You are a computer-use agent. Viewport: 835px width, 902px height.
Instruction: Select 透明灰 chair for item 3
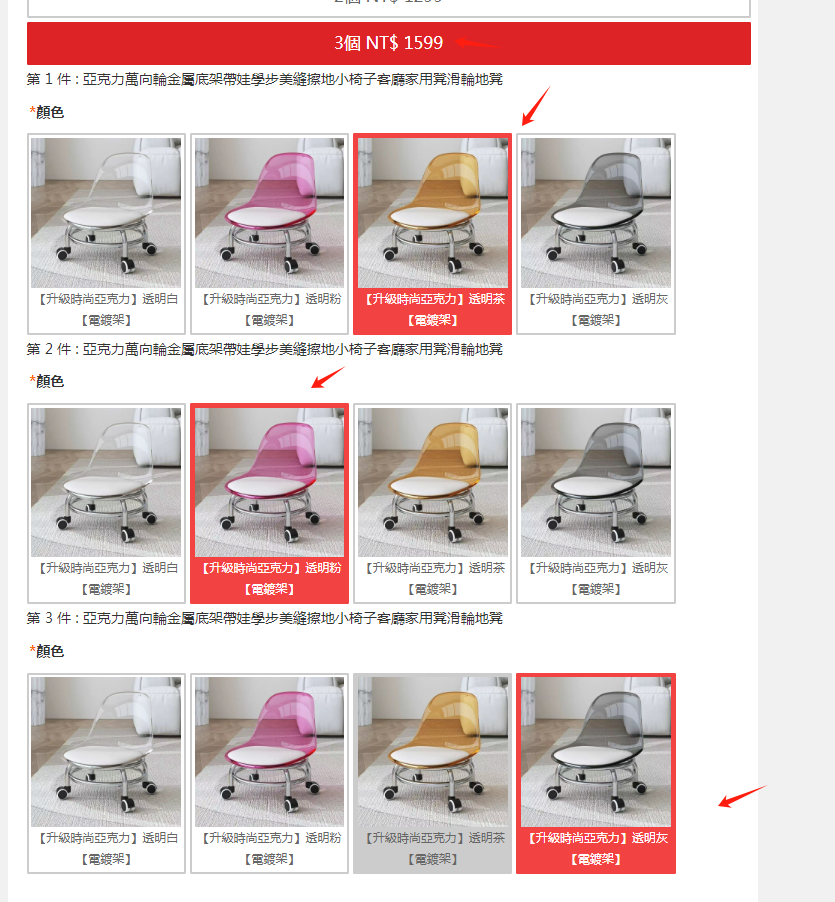(x=596, y=773)
